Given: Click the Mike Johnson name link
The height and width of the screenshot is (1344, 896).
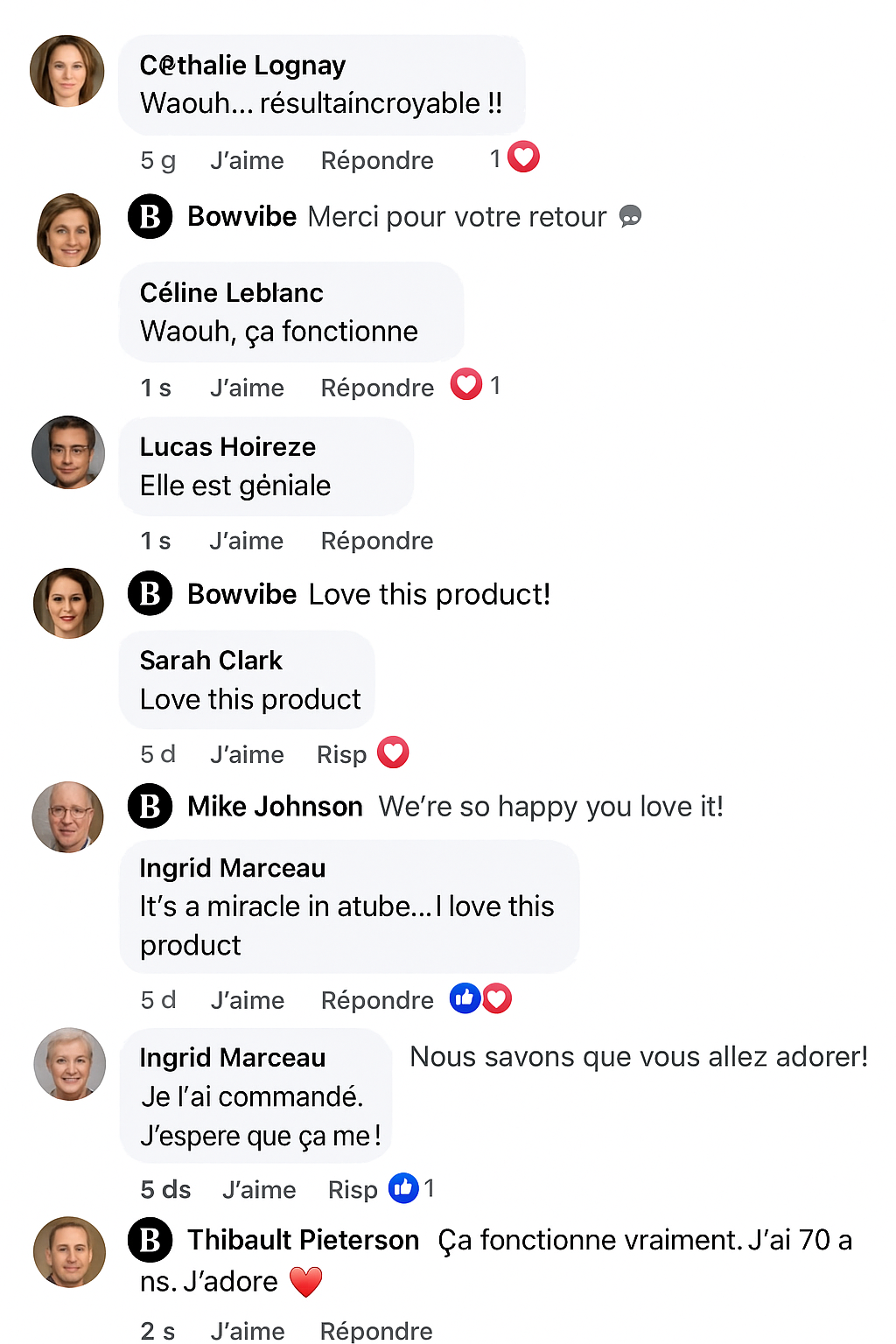Looking at the screenshot, I should pos(275,806).
